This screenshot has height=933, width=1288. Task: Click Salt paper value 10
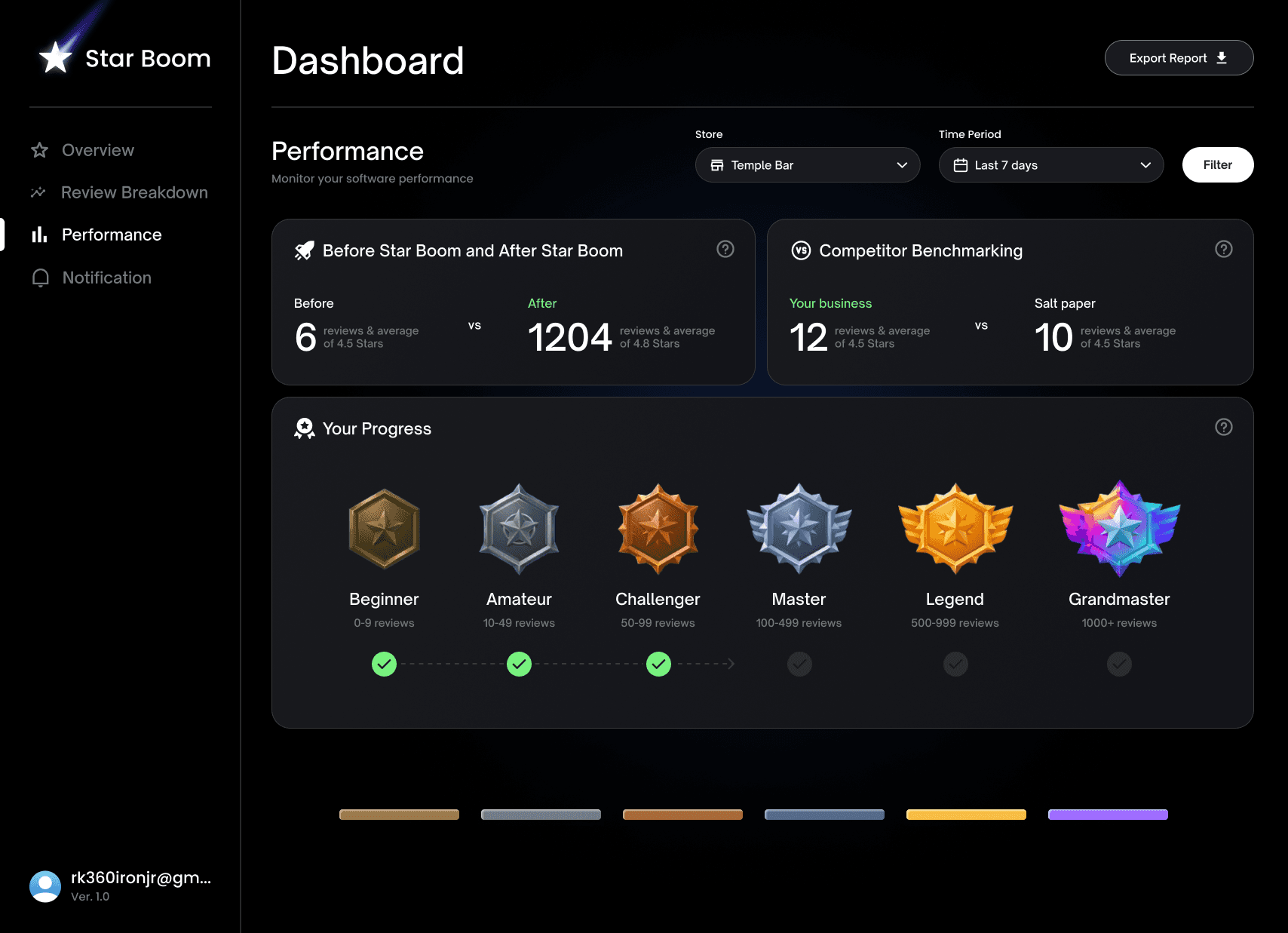(1053, 337)
